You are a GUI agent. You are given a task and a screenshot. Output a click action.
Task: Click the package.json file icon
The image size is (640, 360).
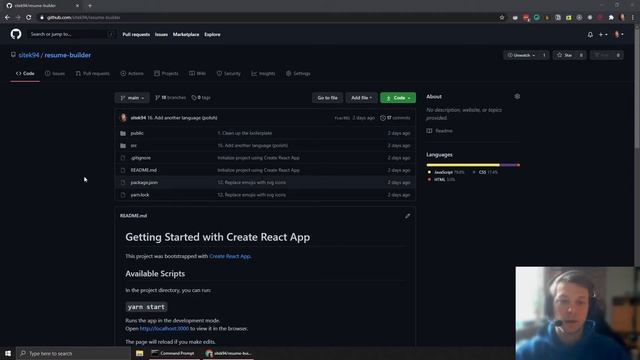123,182
